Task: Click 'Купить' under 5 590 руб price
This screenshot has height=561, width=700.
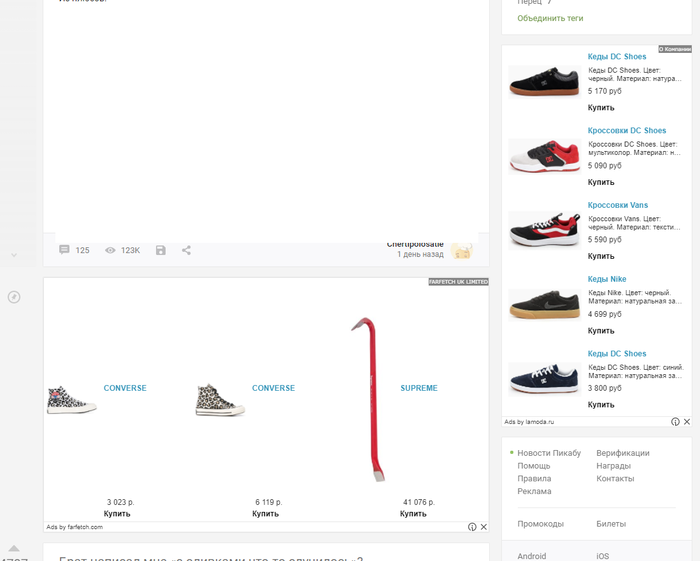Action: click(x=601, y=256)
